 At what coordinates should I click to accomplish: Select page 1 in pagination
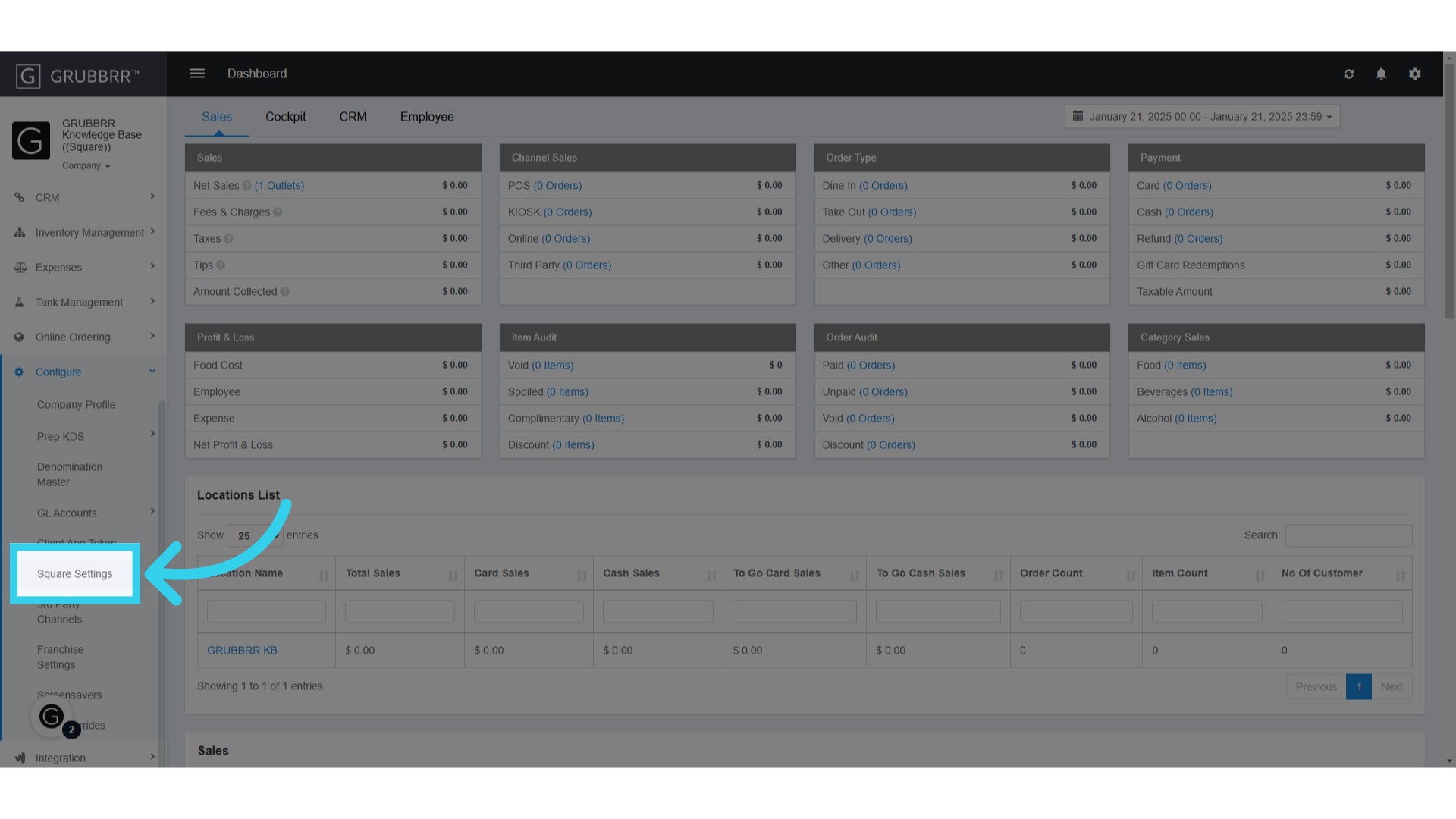(x=1359, y=687)
